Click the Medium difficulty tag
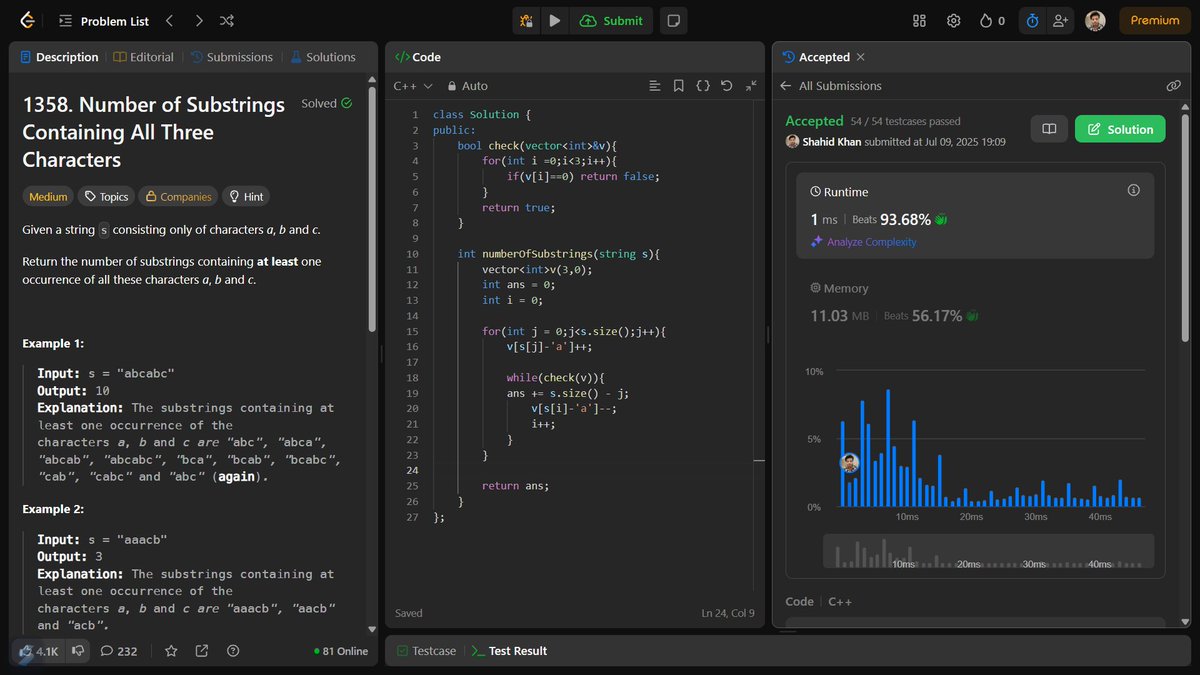This screenshot has height=675, width=1200. [49, 197]
